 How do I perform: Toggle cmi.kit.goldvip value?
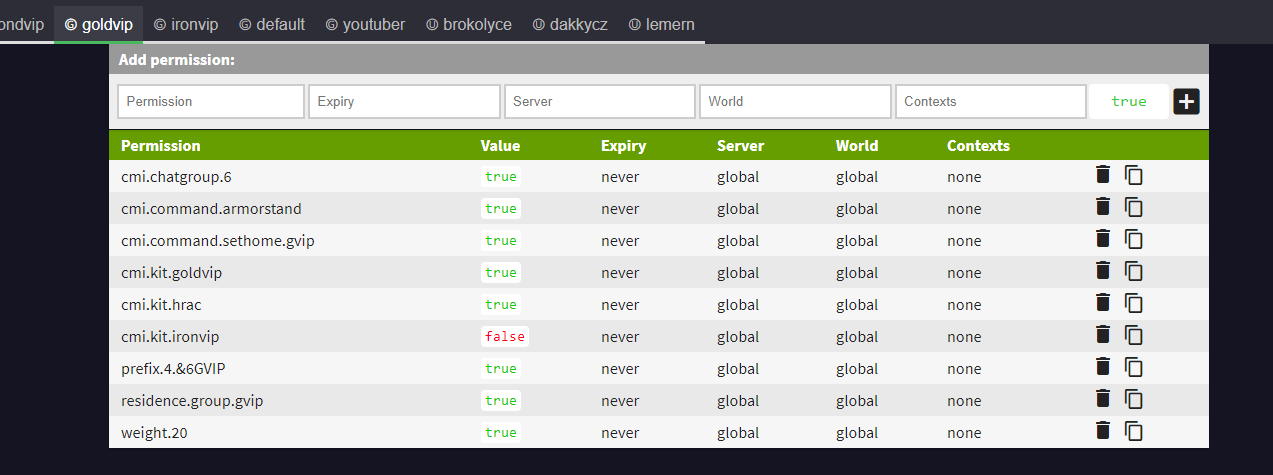click(x=501, y=273)
